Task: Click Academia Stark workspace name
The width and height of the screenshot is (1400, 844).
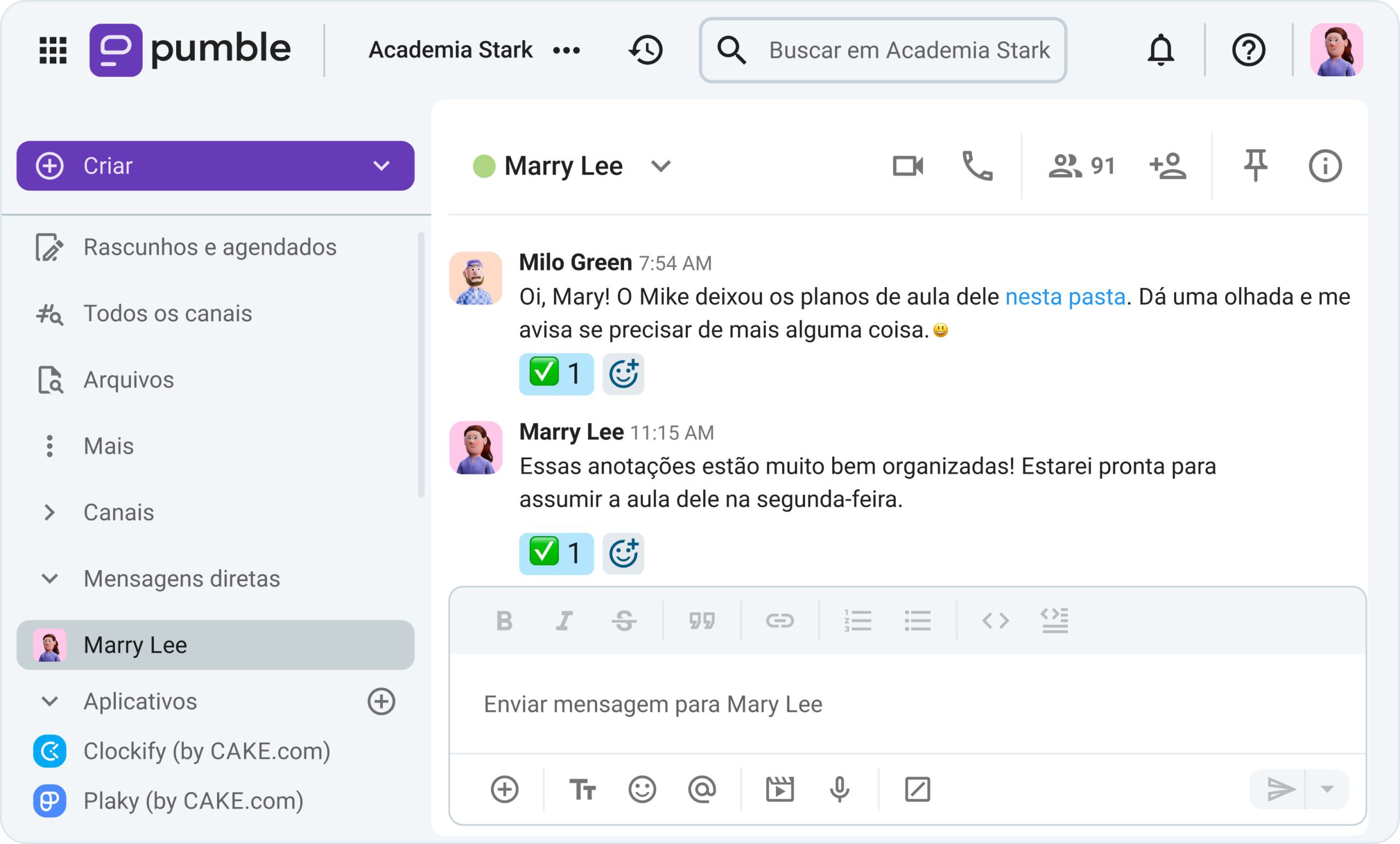Action: [451, 50]
